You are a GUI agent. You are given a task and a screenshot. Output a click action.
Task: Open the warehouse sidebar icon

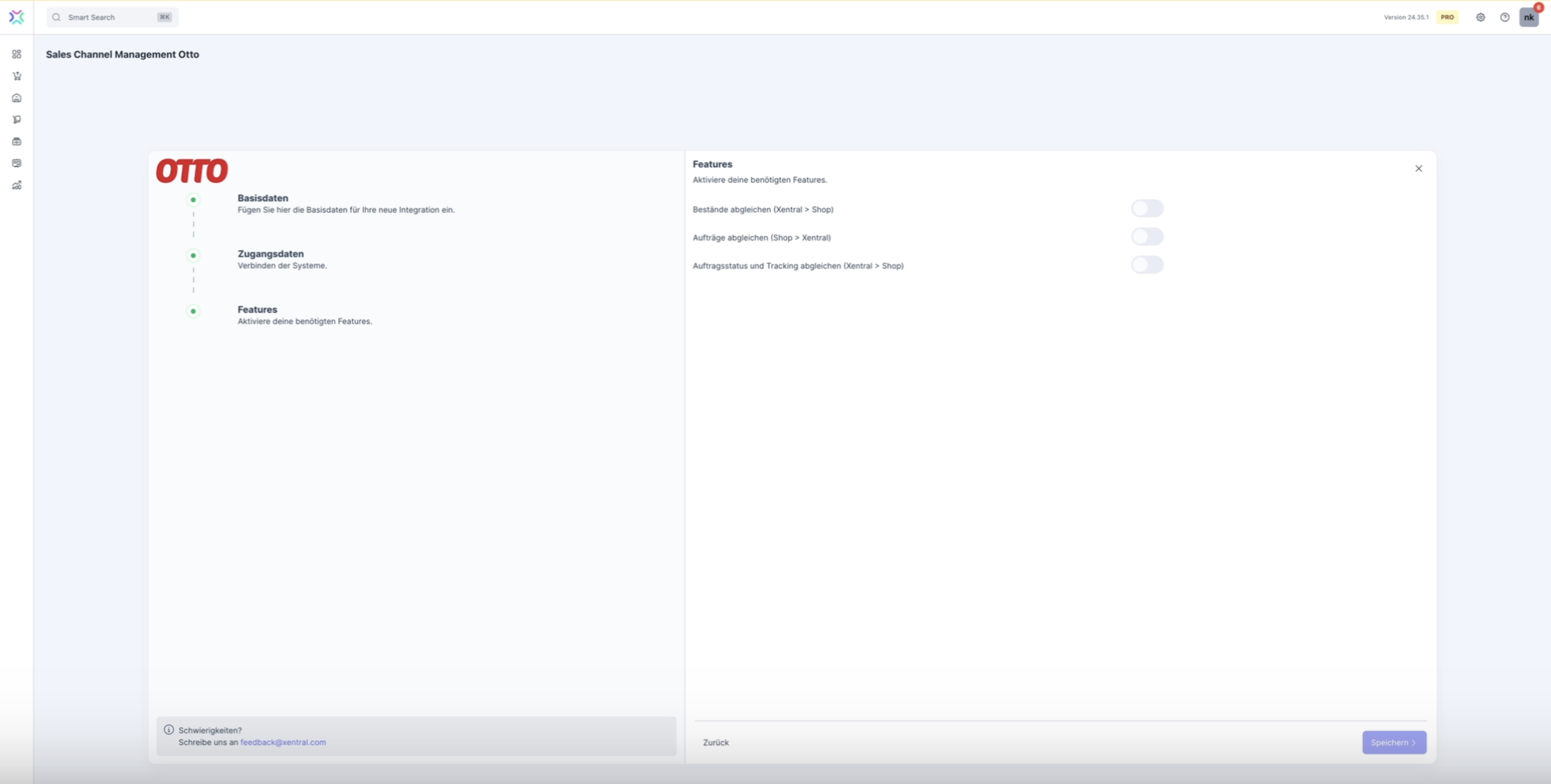[17, 97]
